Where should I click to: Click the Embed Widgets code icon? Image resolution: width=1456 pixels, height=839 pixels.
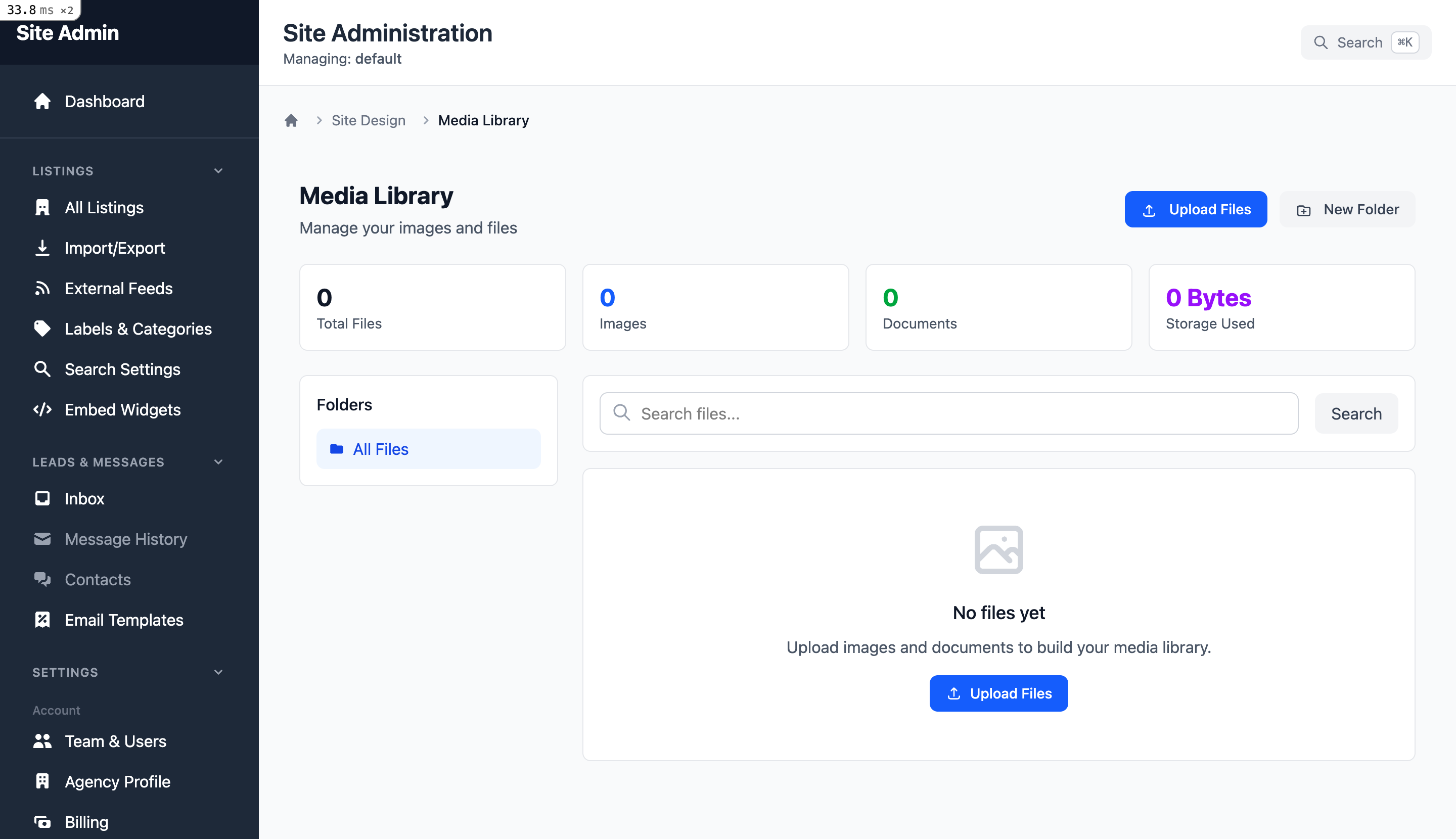pos(42,410)
